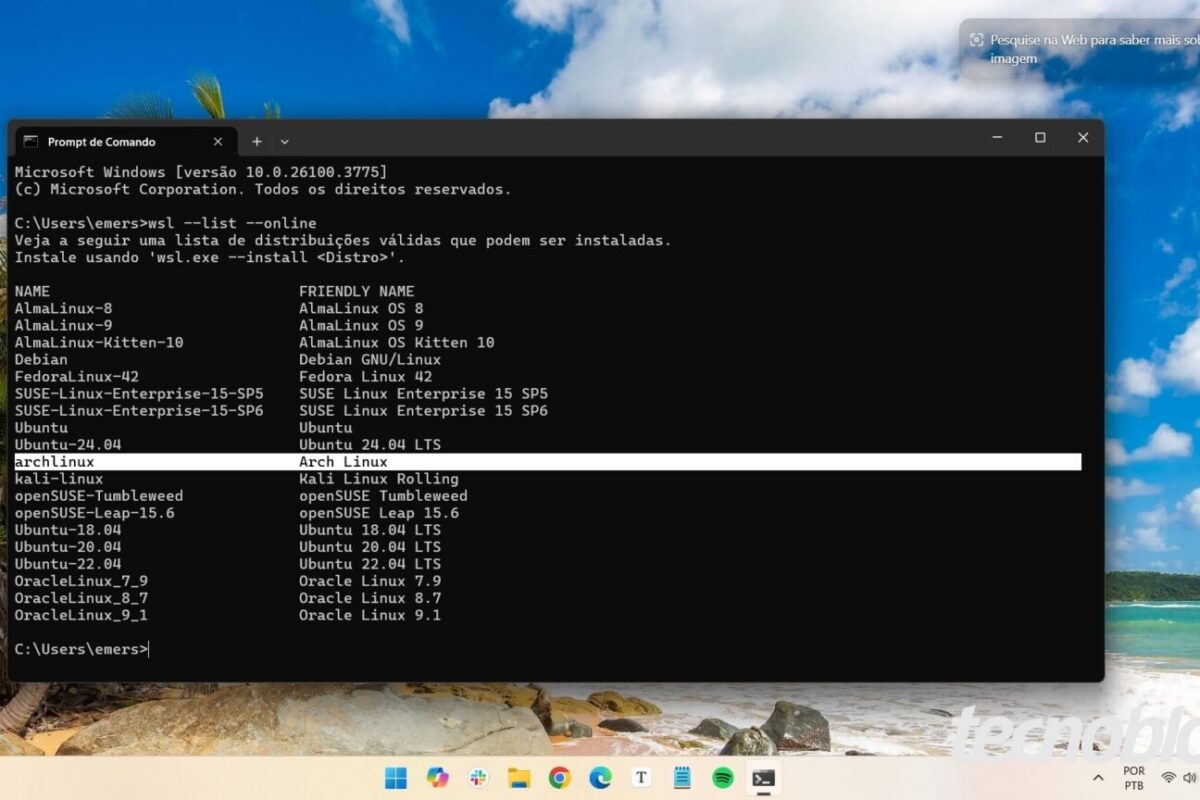Click 'OracleLinux_8_7' distribution name

click(81, 598)
